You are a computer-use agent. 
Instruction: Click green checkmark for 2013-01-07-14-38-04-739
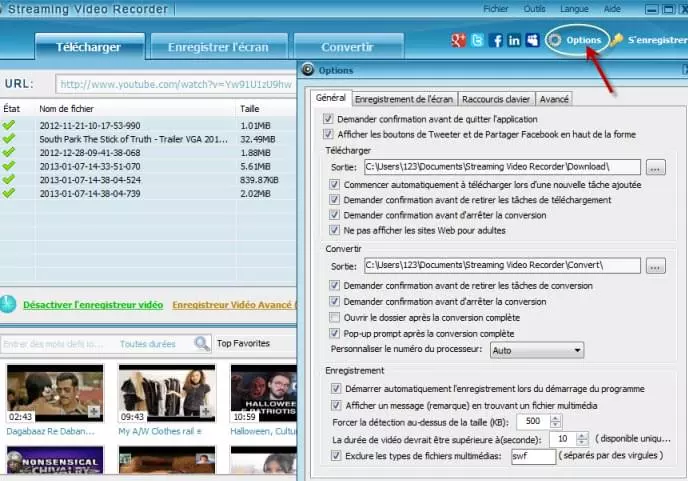[8, 193]
